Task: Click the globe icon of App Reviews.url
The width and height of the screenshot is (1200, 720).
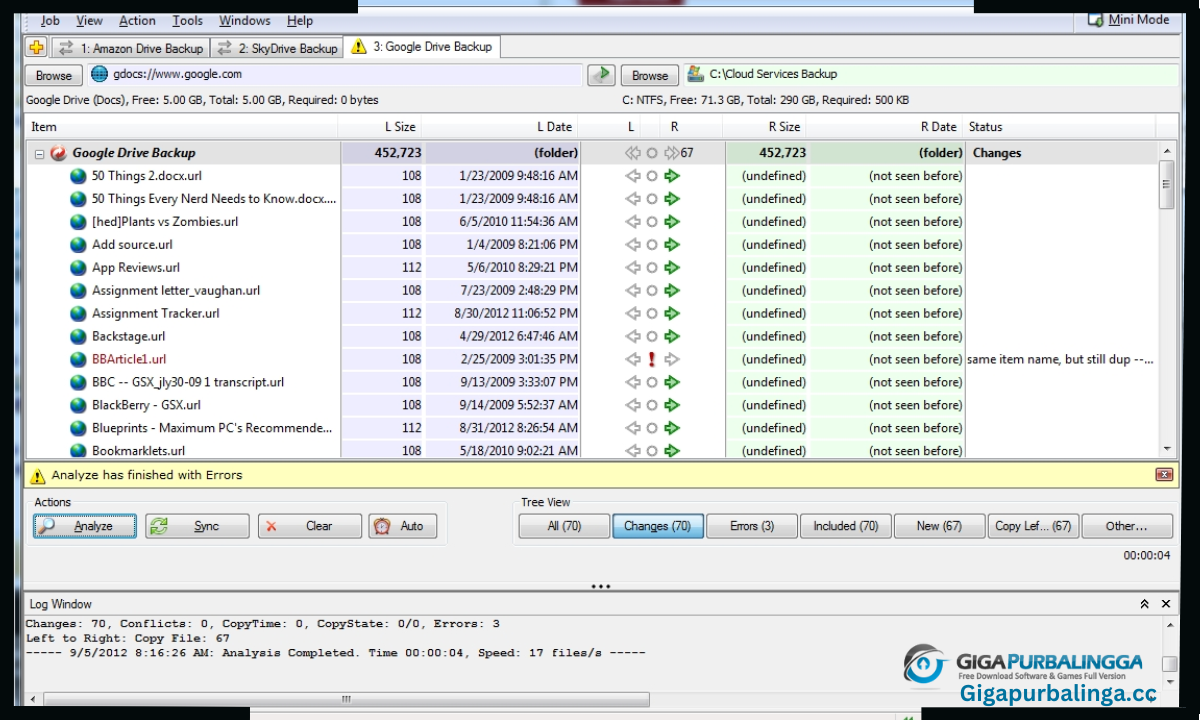Action: [x=78, y=268]
